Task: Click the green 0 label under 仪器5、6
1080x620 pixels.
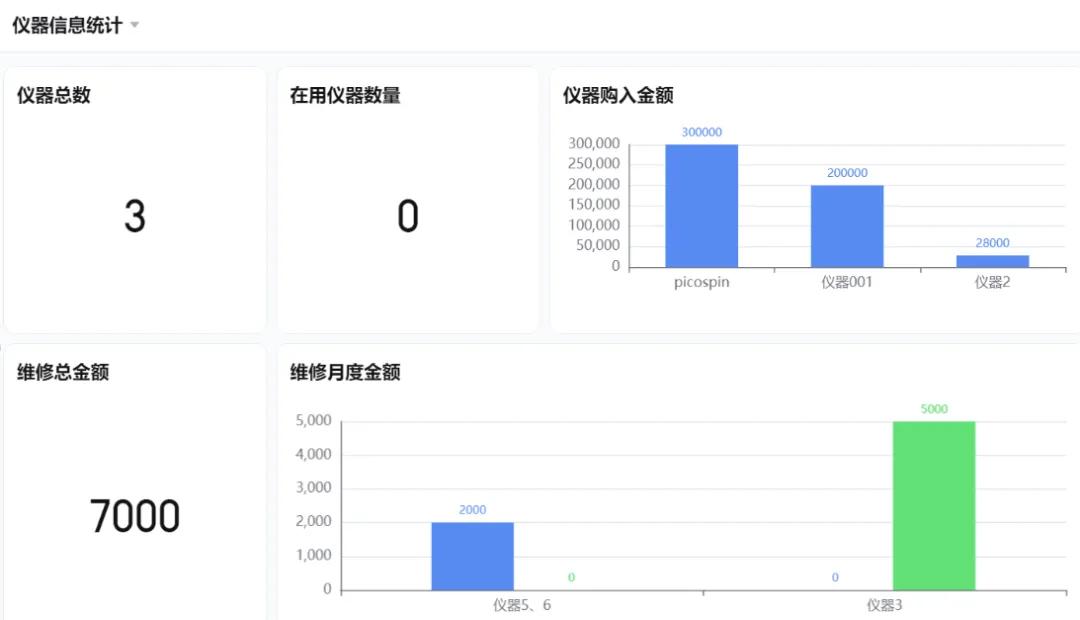Action: [571, 577]
